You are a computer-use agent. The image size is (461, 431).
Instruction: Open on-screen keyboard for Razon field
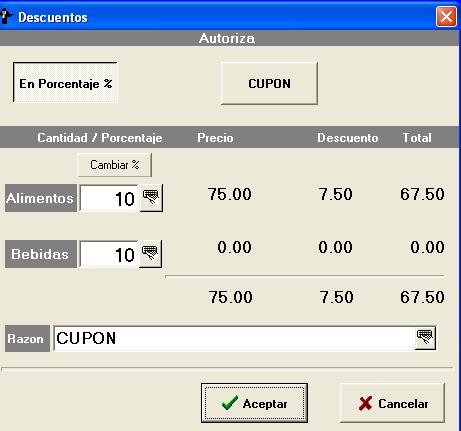(425, 338)
